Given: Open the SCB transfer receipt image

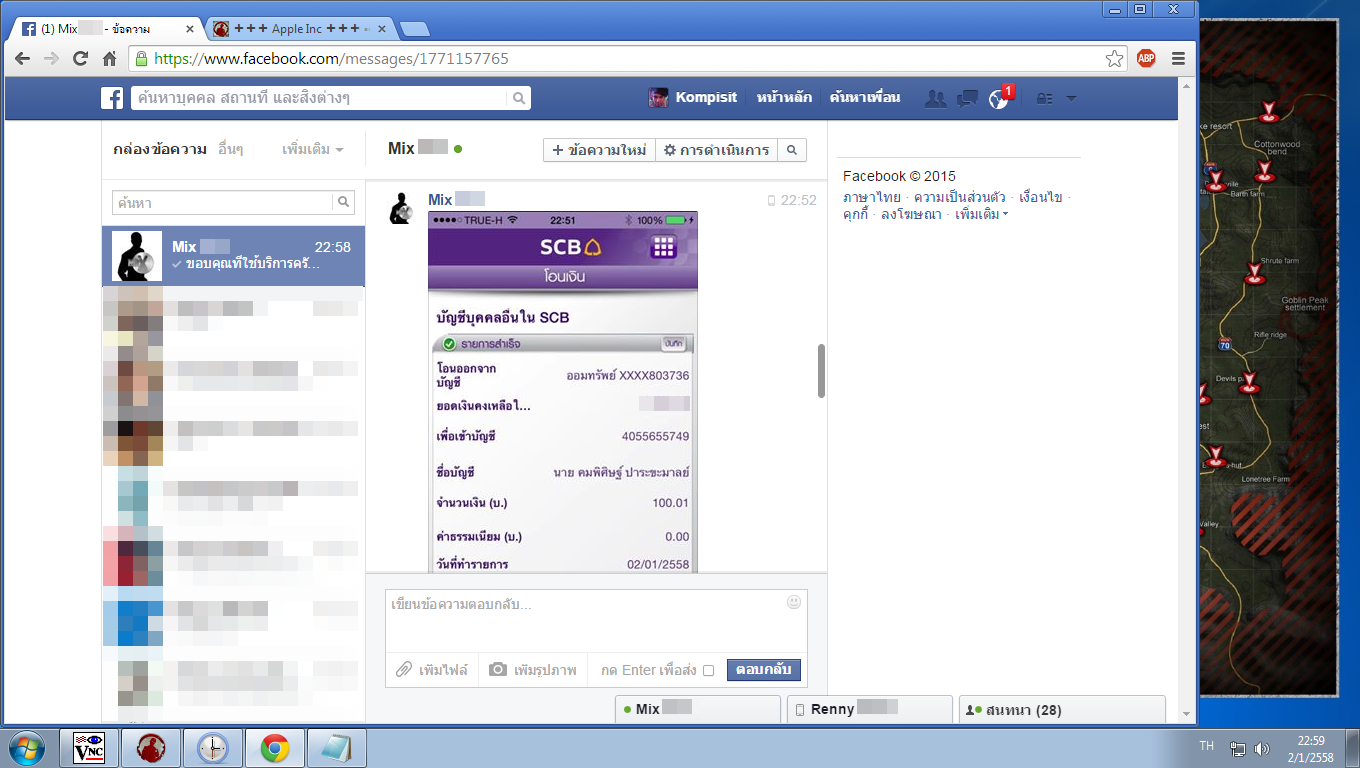Looking at the screenshot, I should 563,392.
